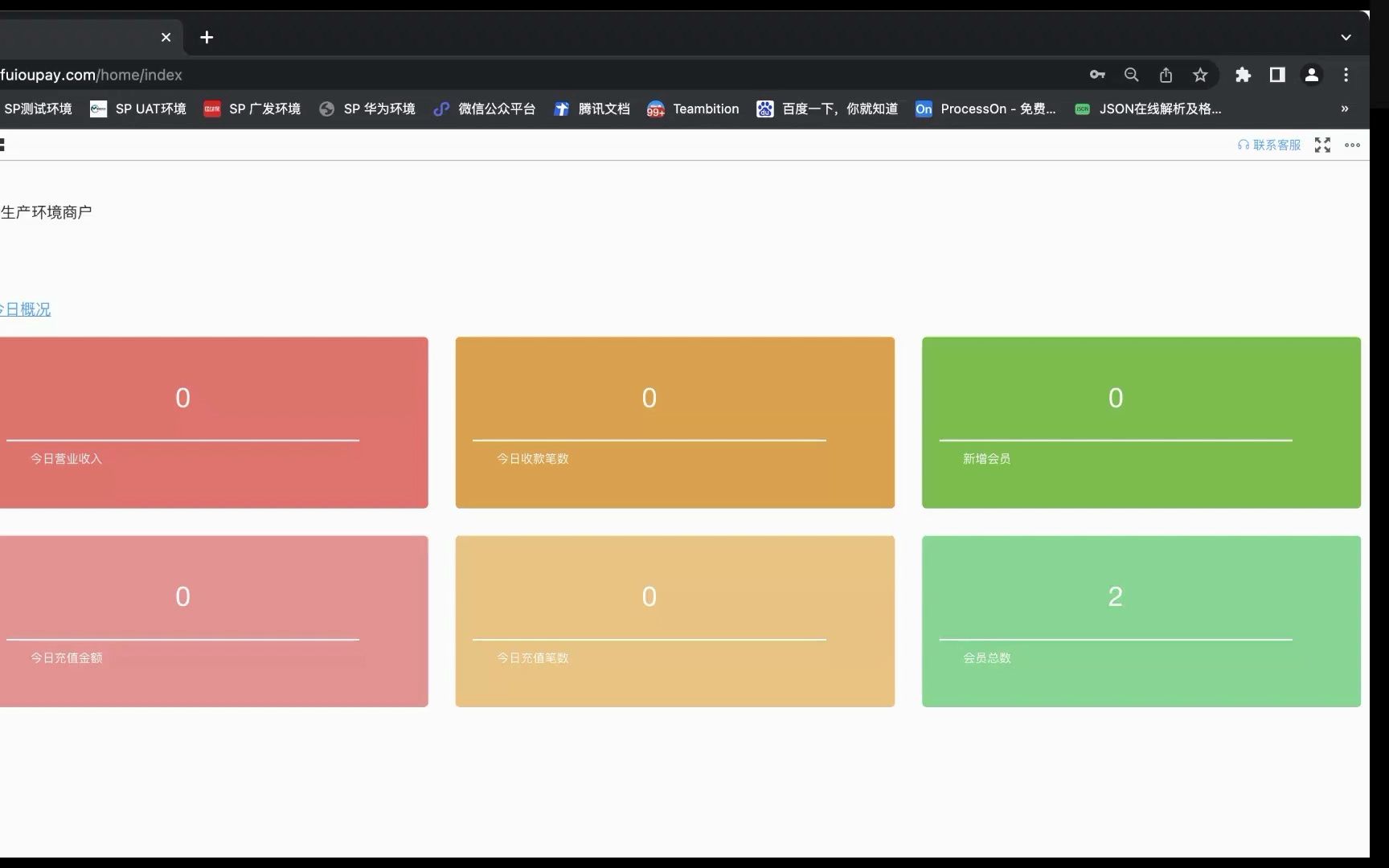Open the 腾讯文档 bookmark

(x=592, y=108)
